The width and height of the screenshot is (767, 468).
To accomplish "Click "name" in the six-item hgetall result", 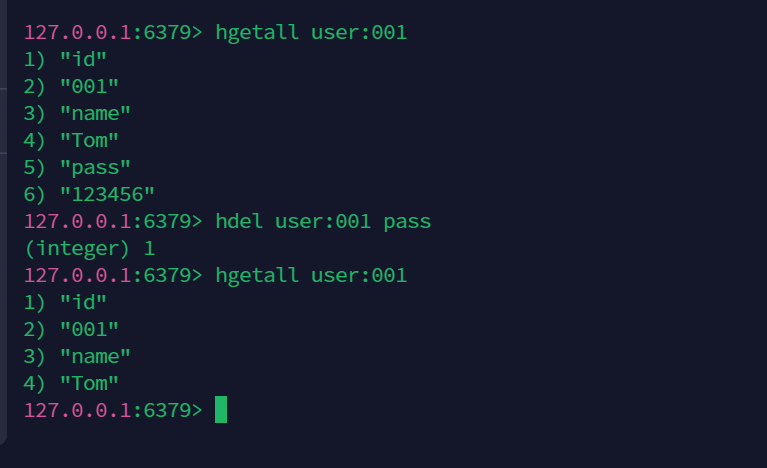I will 95,113.
